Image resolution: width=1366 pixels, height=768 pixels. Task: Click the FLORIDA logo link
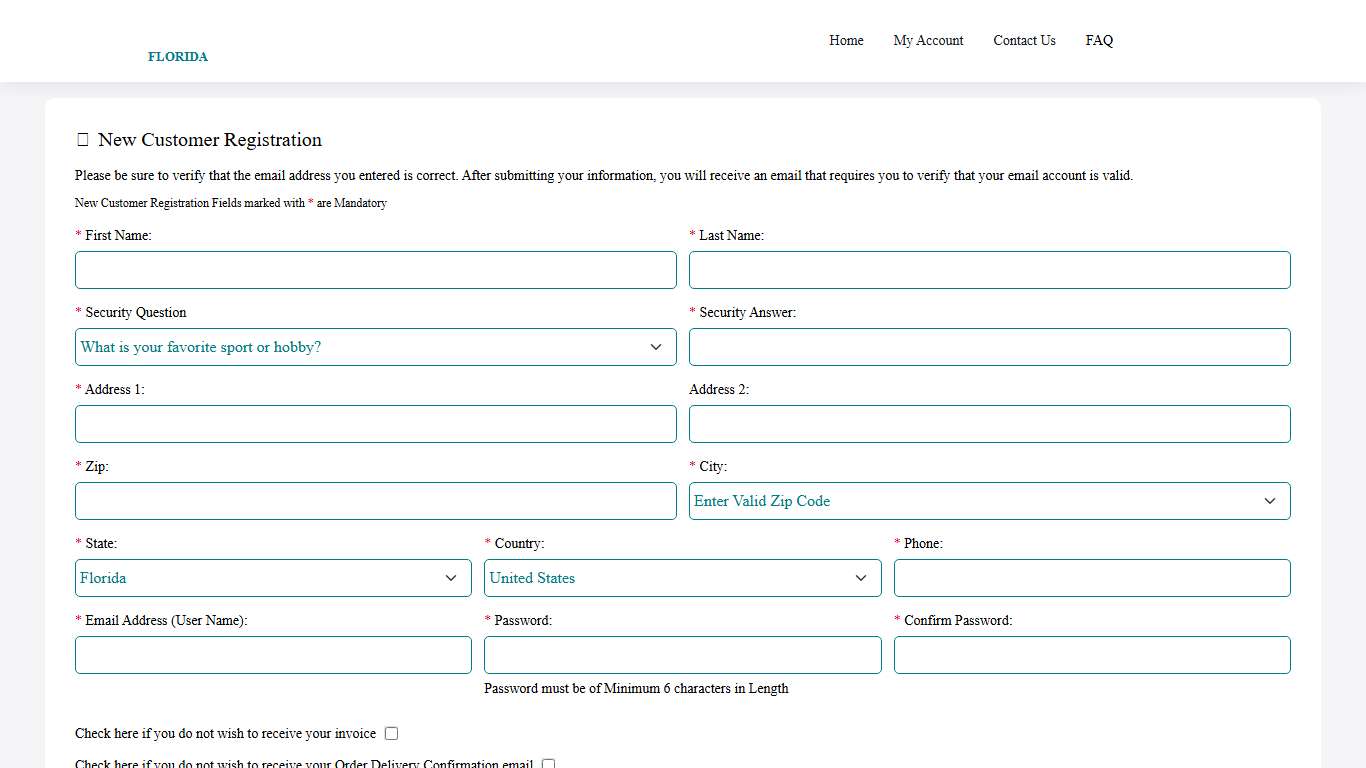[178, 56]
